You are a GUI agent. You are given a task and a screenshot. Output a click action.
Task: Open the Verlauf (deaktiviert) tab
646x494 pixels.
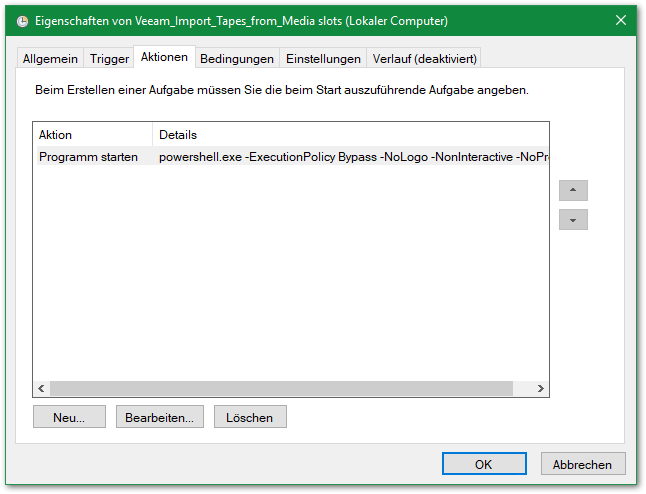[x=425, y=59]
